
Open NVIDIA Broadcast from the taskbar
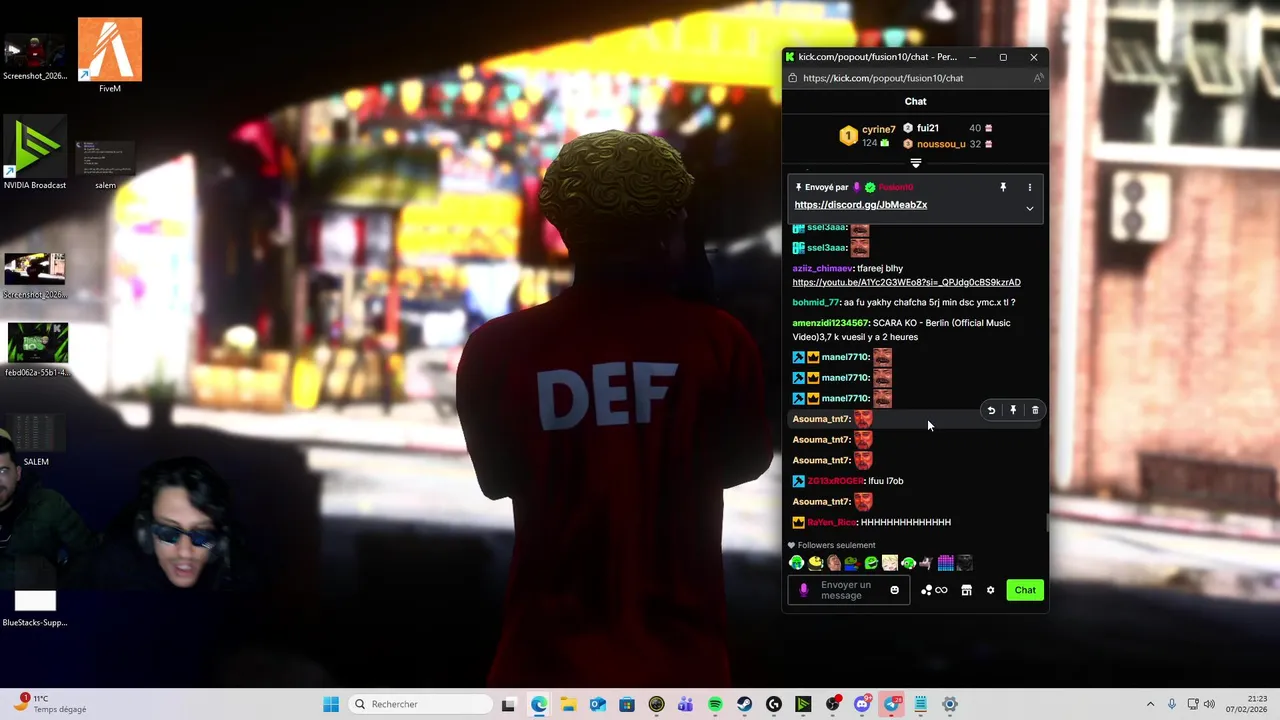click(x=803, y=704)
